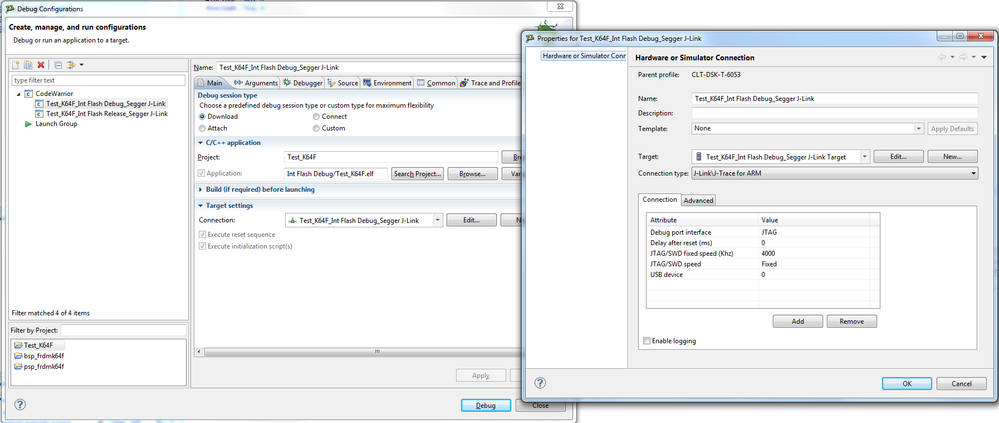This screenshot has height=423, width=999.
Task: Click the Search Project... button
Action: tap(417, 173)
